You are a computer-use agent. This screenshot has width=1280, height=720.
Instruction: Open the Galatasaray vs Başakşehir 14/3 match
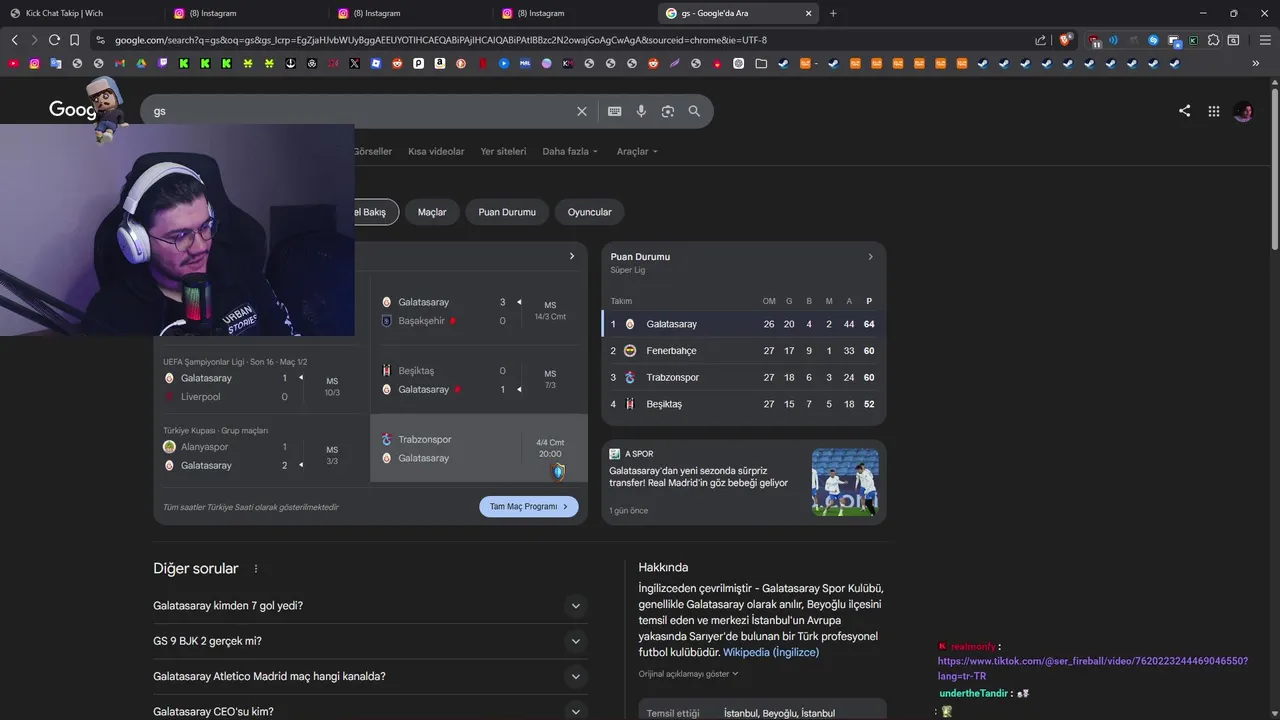point(479,311)
